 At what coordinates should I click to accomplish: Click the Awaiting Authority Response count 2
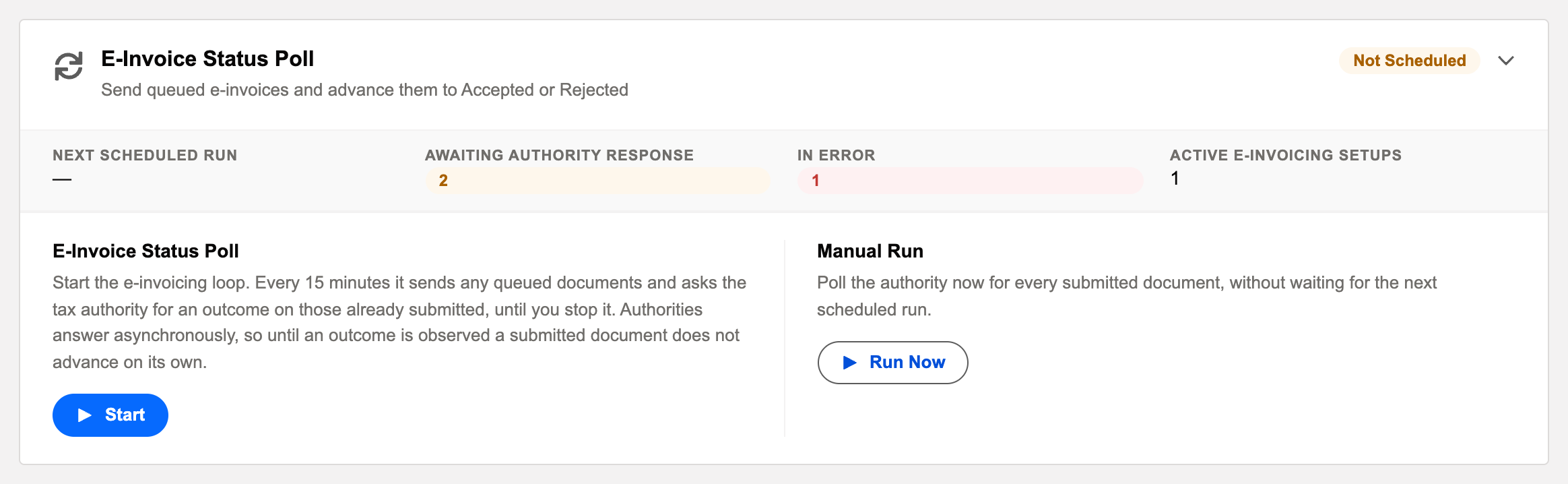tap(597, 181)
